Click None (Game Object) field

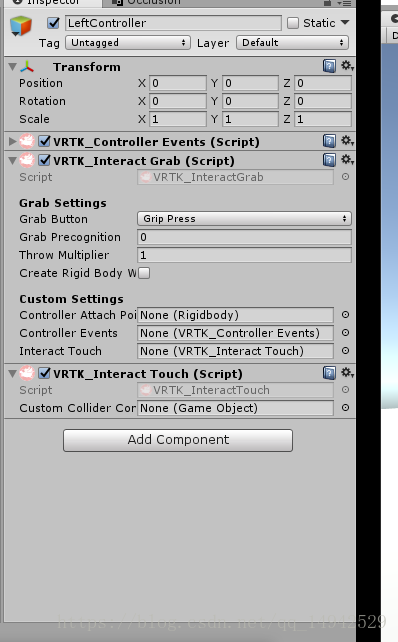[235, 408]
